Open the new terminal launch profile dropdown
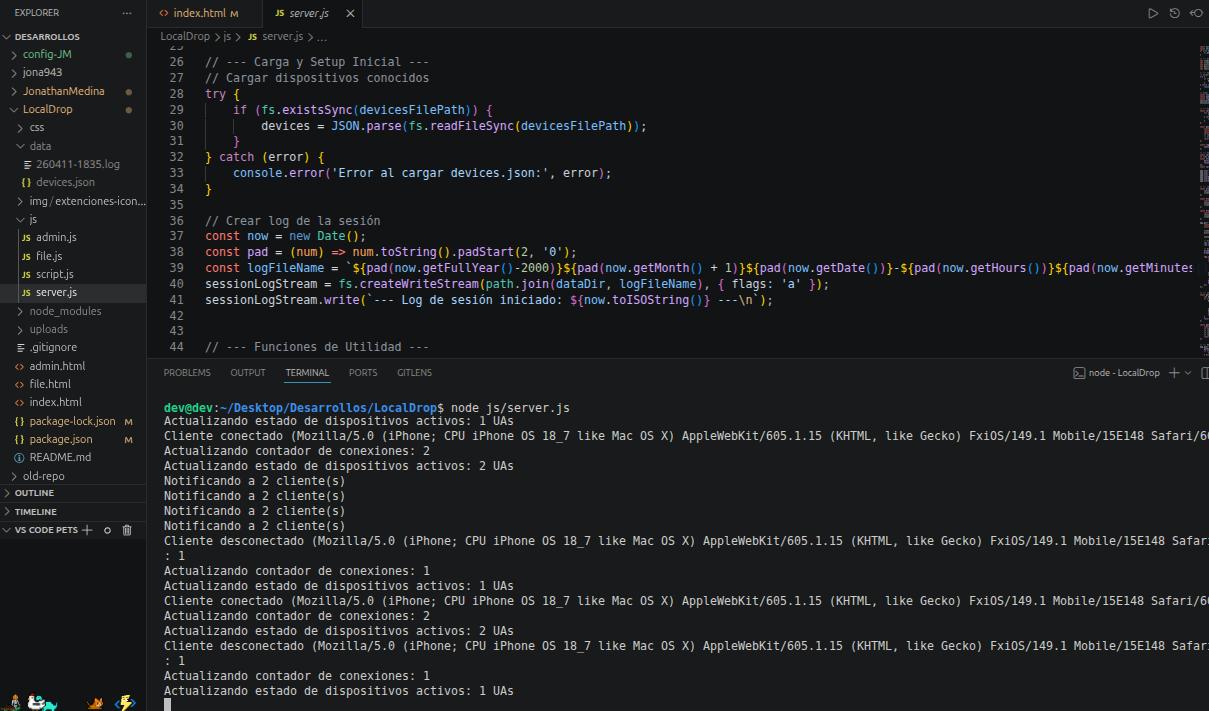This screenshot has height=711, width=1209. [x=1188, y=373]
